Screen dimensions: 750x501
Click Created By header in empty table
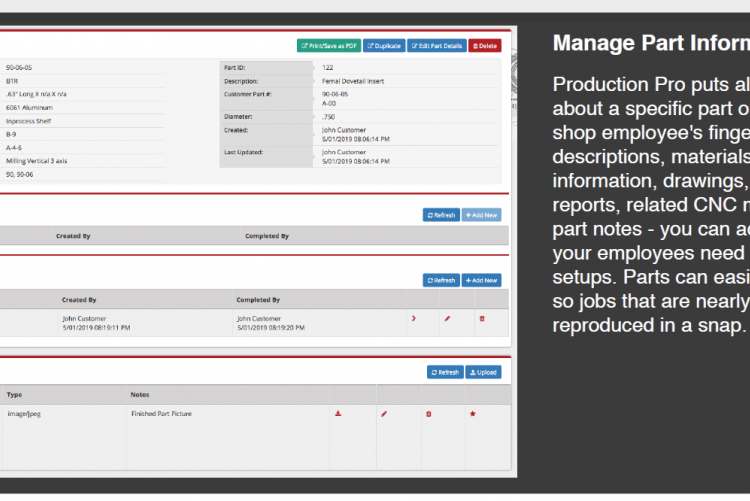pyautogui.click(x=73, y=236)
